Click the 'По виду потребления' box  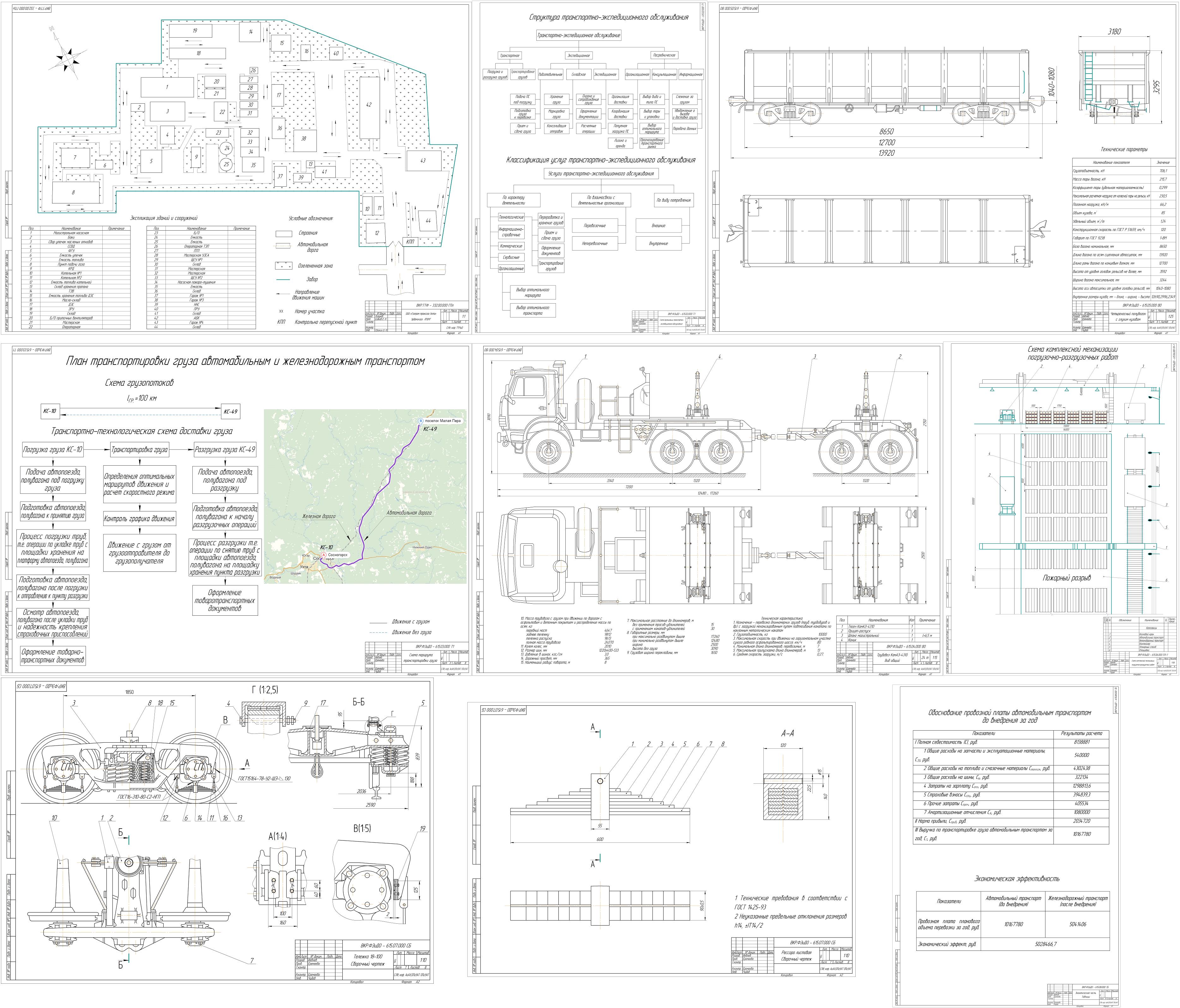click(x=674, y=201)
